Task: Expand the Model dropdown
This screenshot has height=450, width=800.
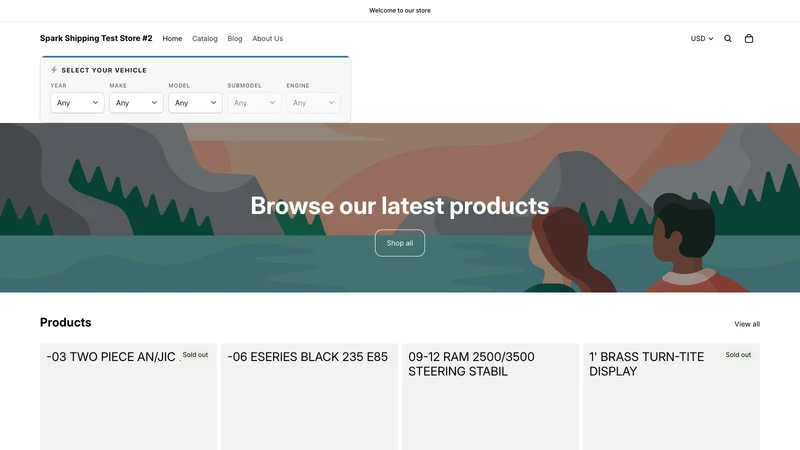Action: [195, 103]
